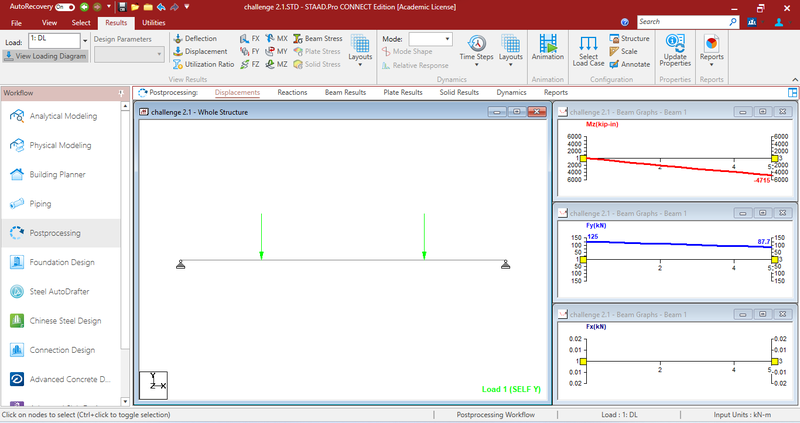Click the open folder icon in quick access
The width and height of the screenshot is (800, 423).
click(x=135, y=7)
